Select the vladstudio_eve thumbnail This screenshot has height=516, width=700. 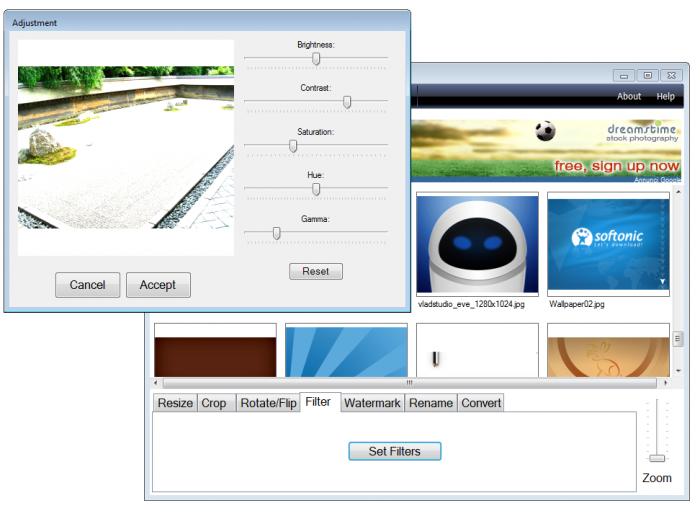coord(477,244)
